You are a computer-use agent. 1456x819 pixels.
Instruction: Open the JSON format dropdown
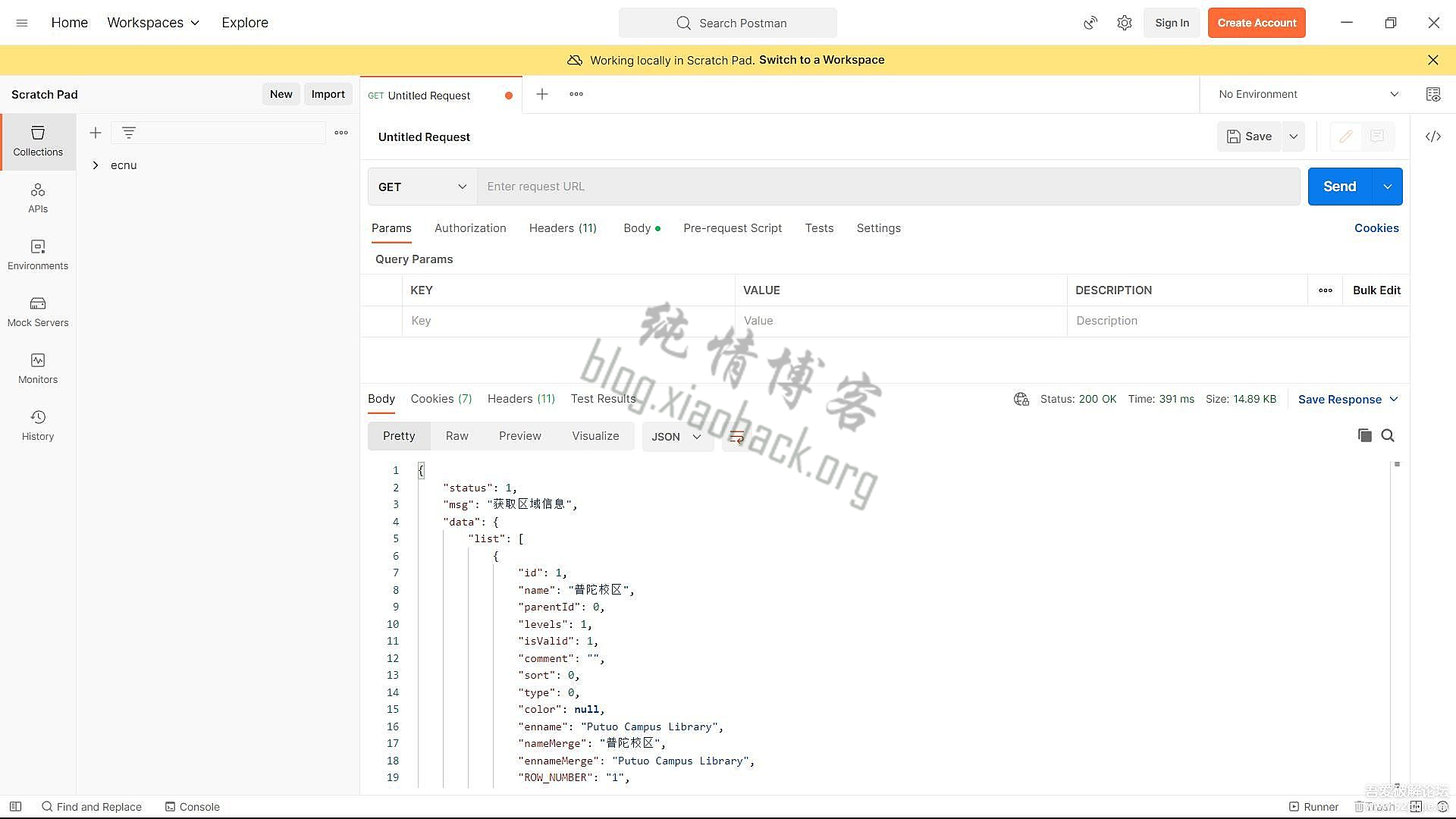pos(677,437)
